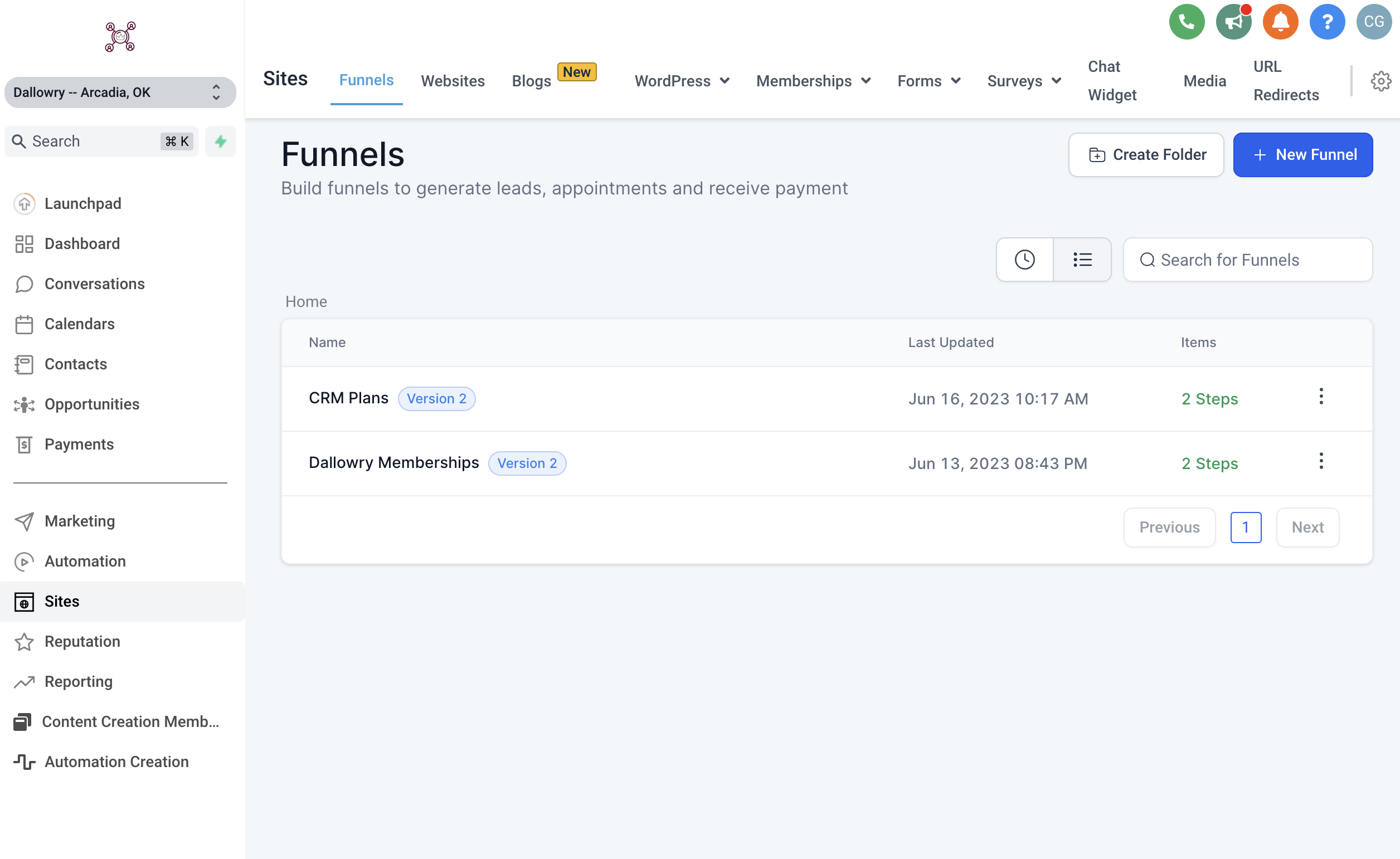Open the Dallowry Memberships funnel
Viewport: 1400px width, 859px height.
[393, 463]
